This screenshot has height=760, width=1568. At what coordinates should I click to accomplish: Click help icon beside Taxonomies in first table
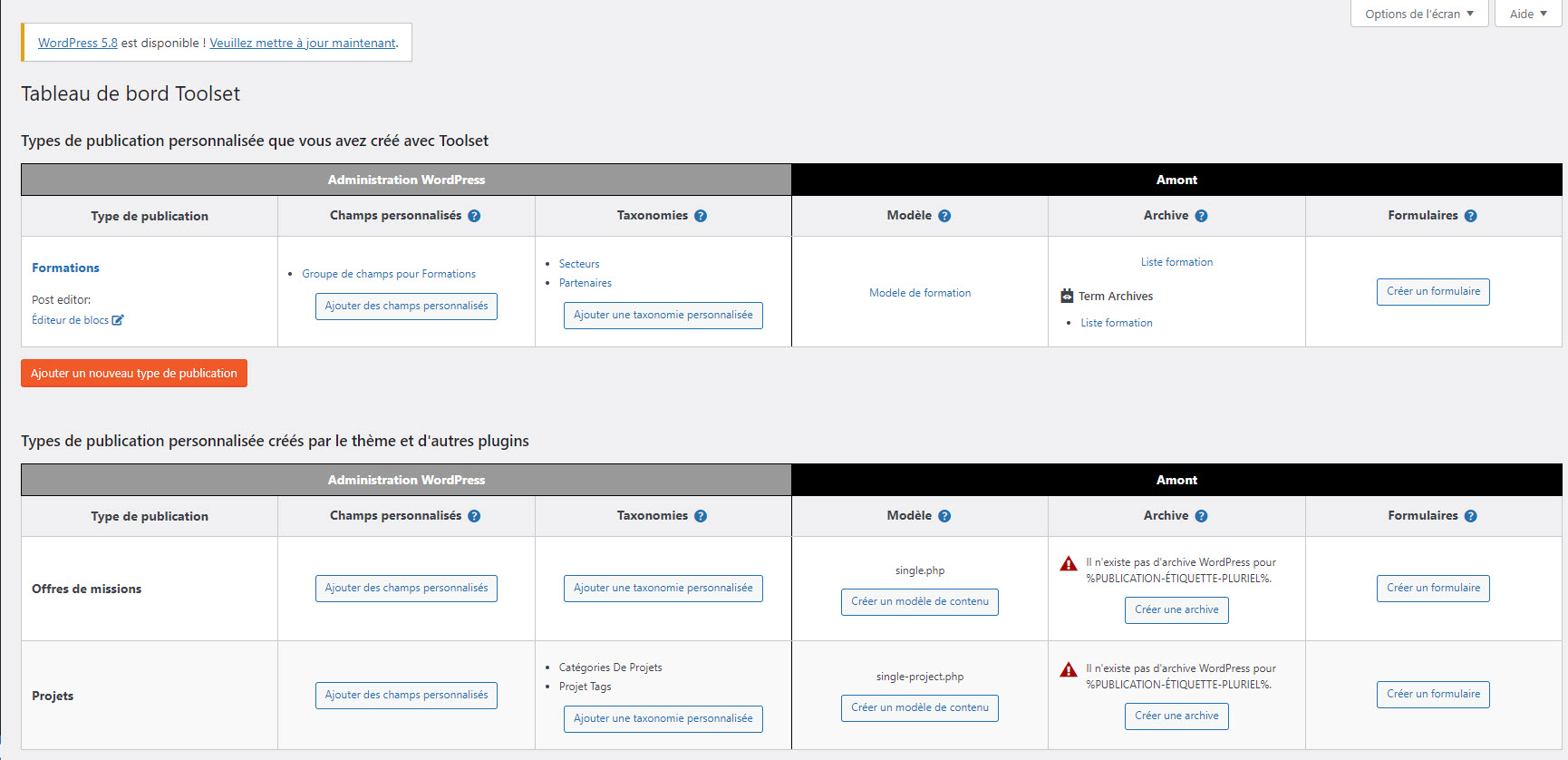click(x=701, y=216)
